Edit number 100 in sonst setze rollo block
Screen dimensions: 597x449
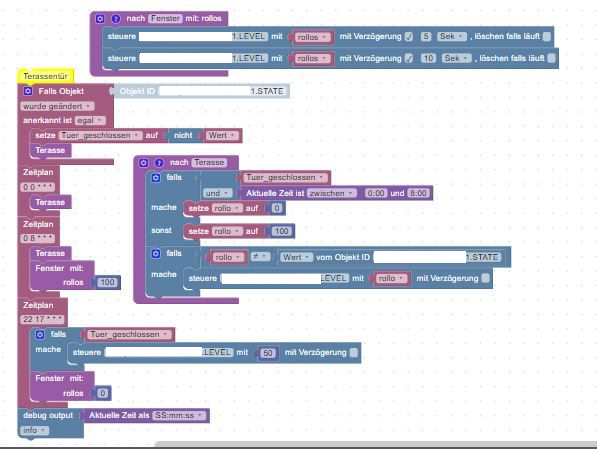click(x=281, y=231)
